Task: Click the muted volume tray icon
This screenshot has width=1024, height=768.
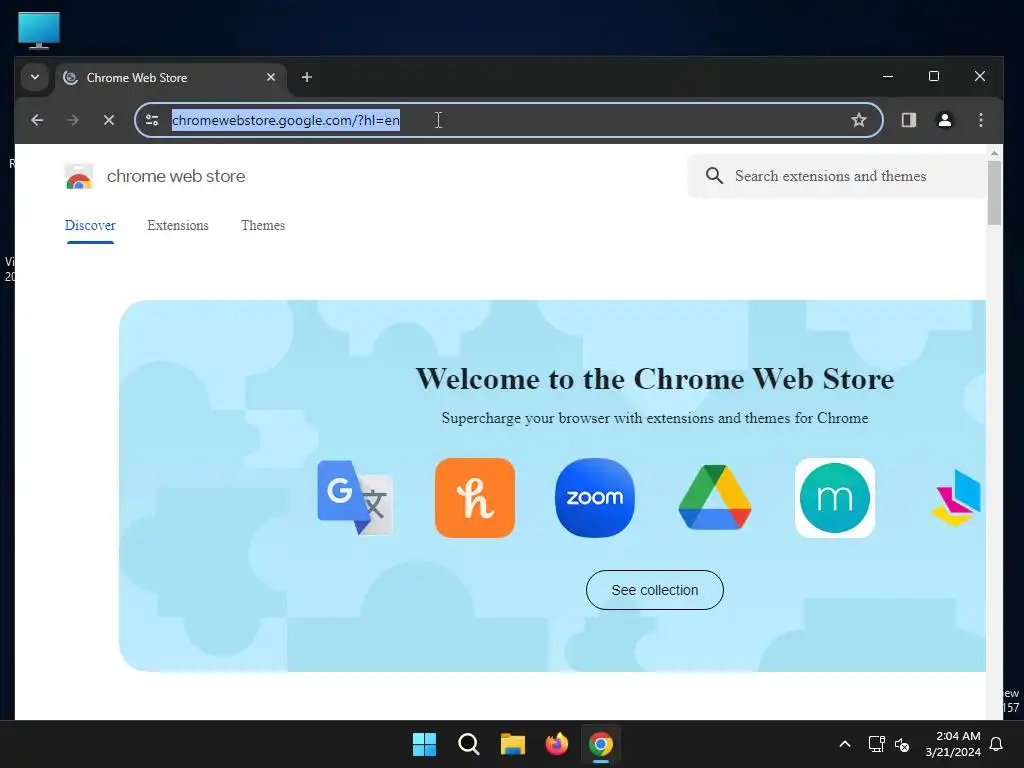Action: (902, 744)
